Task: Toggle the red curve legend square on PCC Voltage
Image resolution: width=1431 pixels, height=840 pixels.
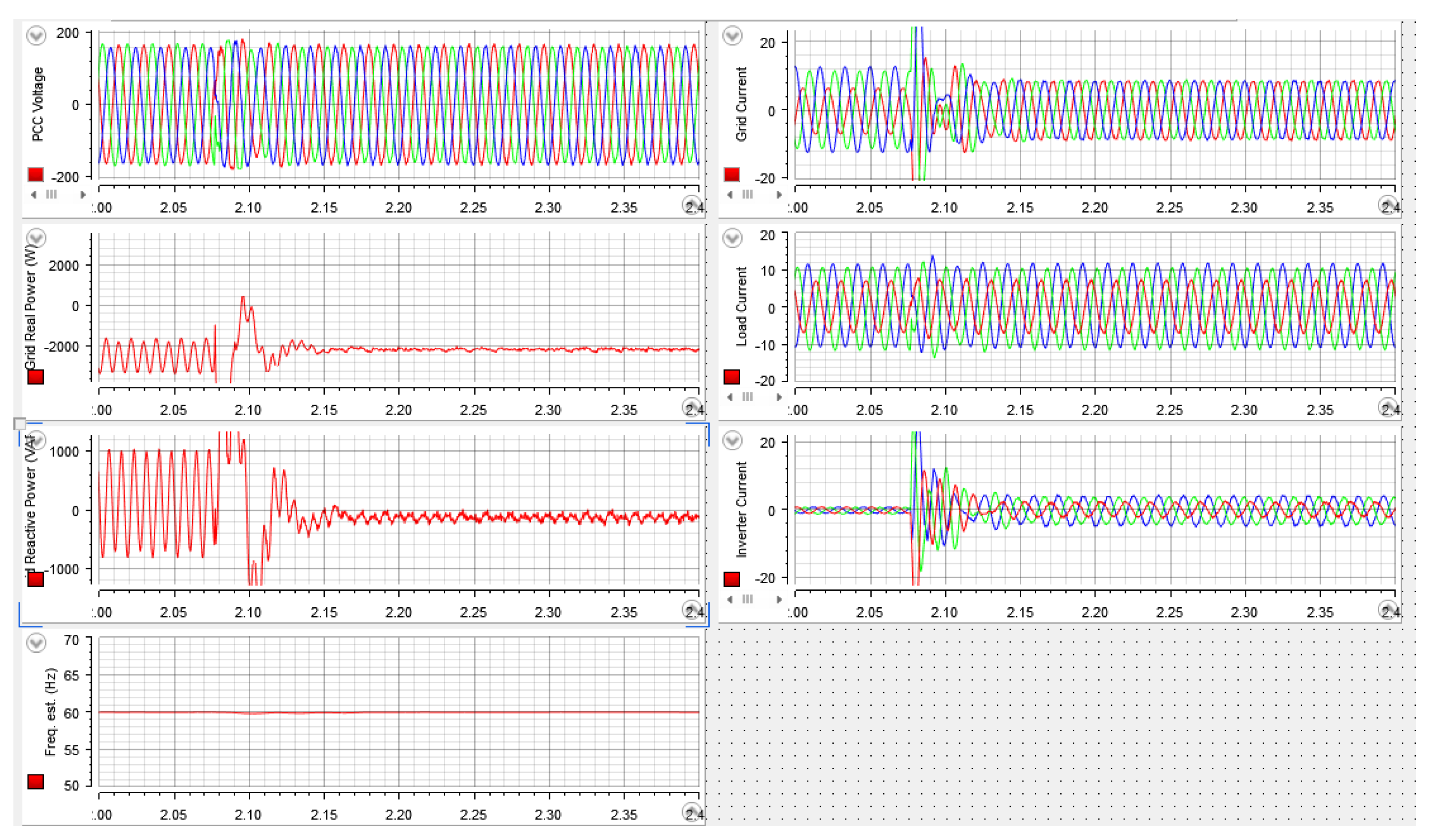Action: [x=36, y=174]
